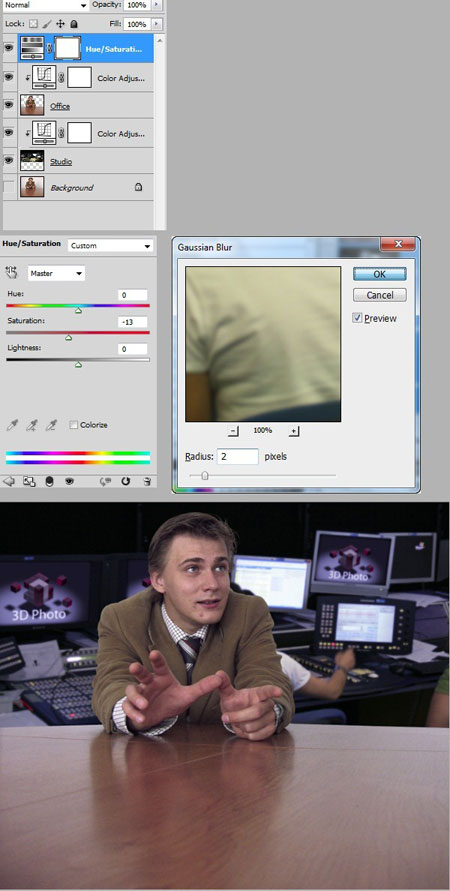This screenshot has height=891, width=450.
Task: Click the Saturation value field
Action: (x=133, y=322)
